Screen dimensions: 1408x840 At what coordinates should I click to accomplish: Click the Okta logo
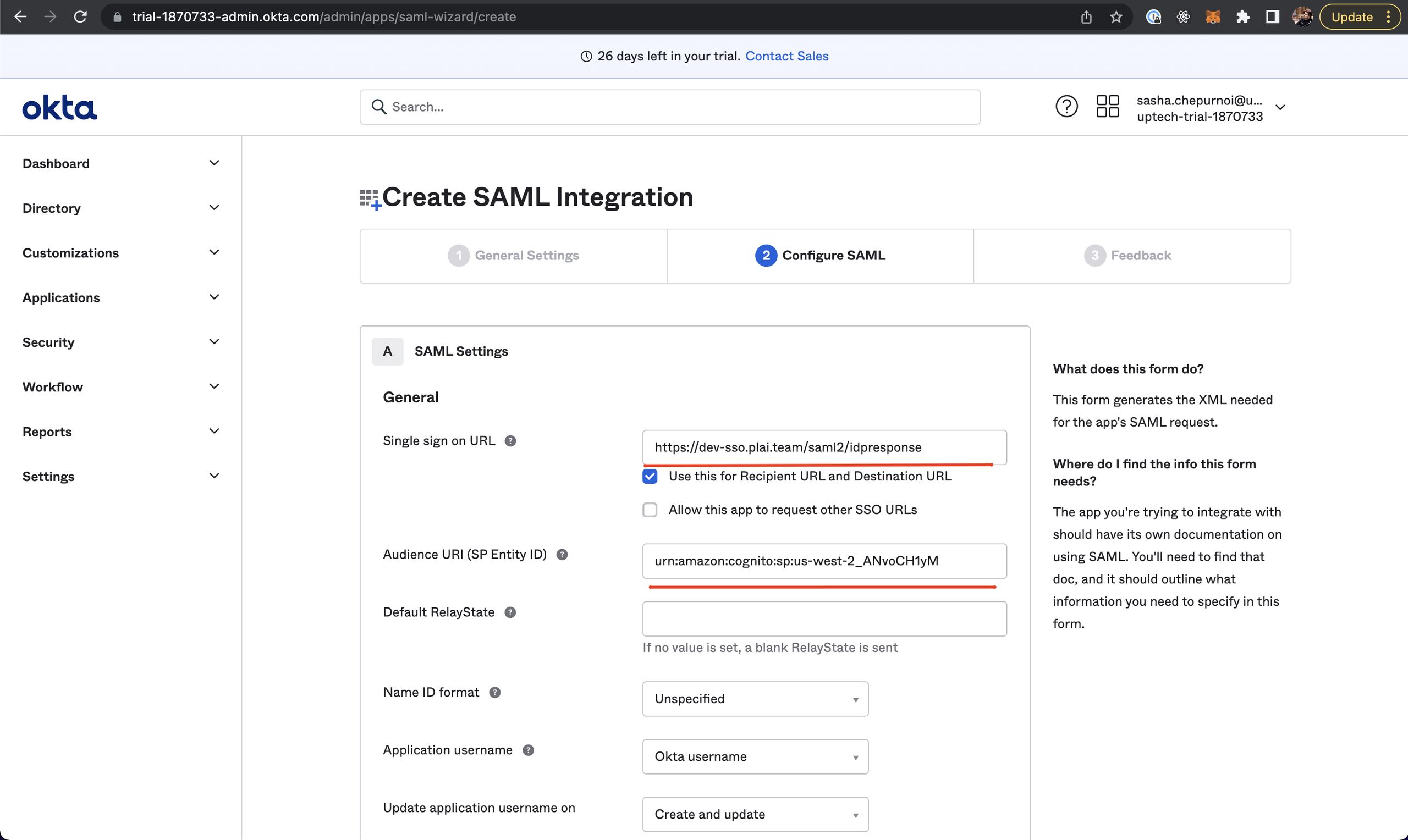tap(59, 108)
